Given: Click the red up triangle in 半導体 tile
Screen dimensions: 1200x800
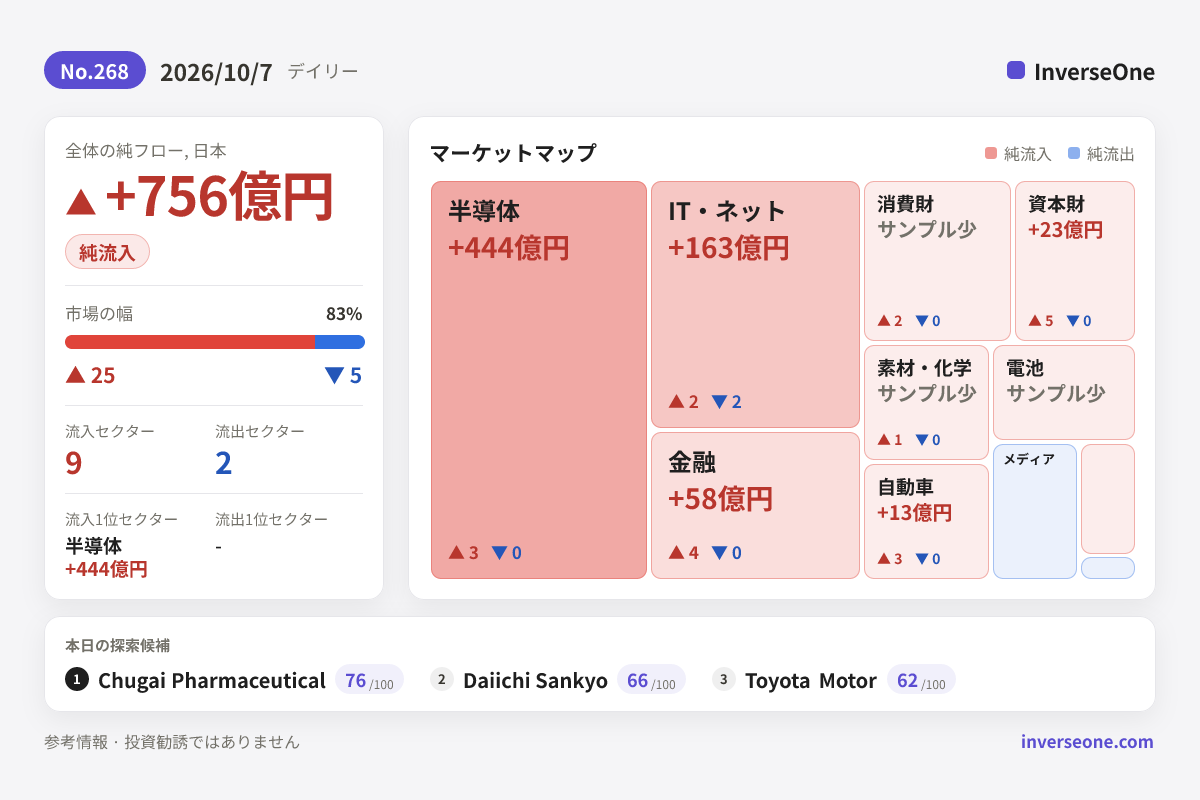Looking at the screenshot, I should coord(456,552).
